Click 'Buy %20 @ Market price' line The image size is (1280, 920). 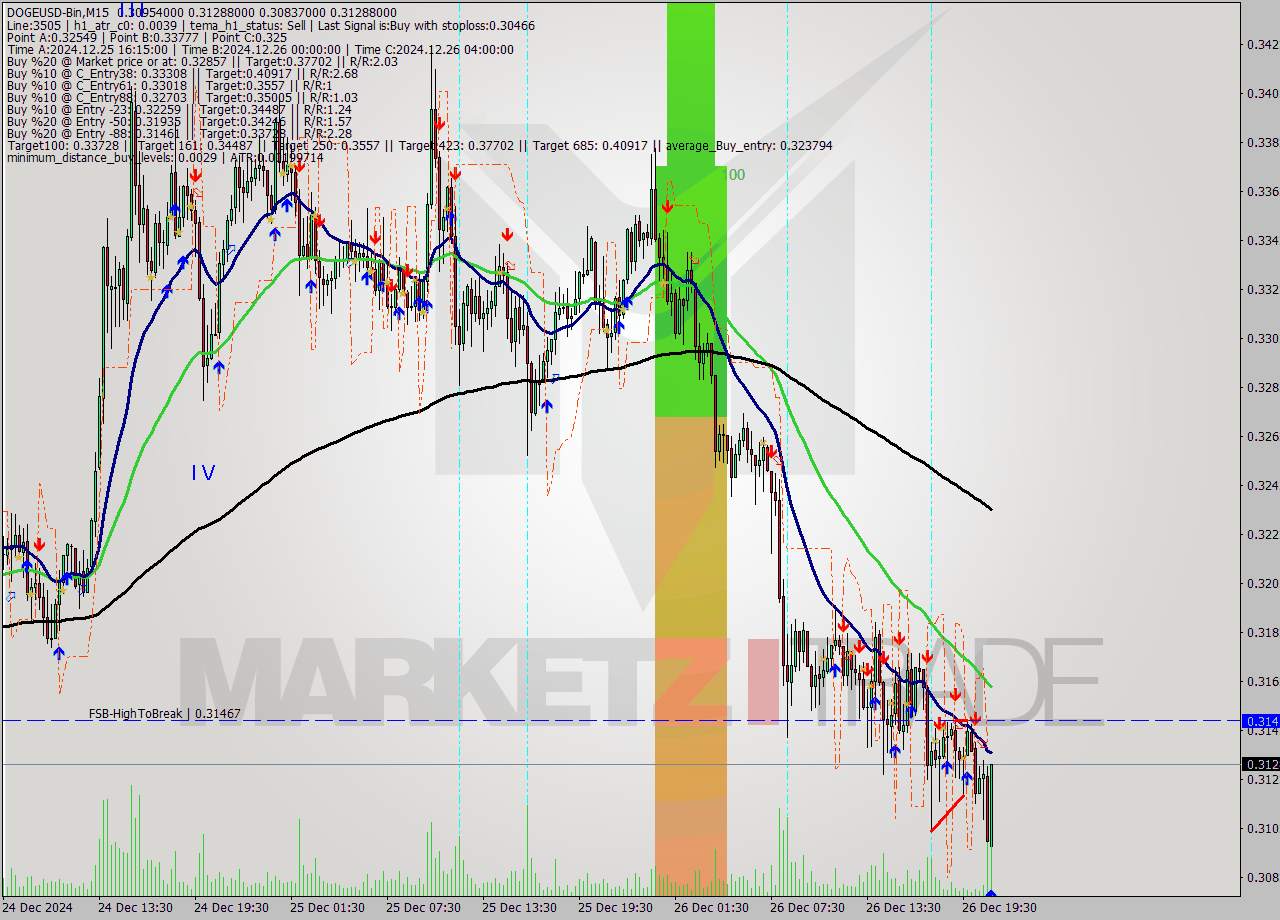(x=202, y=61)
